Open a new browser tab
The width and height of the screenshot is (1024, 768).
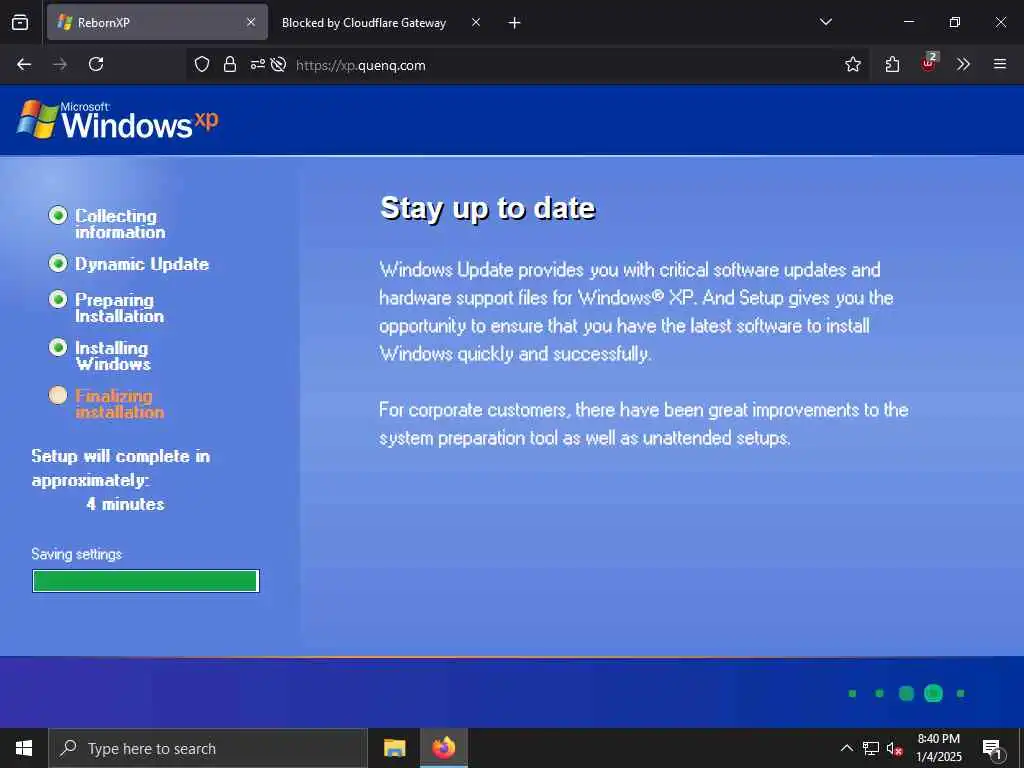click(x=515, y=23)
